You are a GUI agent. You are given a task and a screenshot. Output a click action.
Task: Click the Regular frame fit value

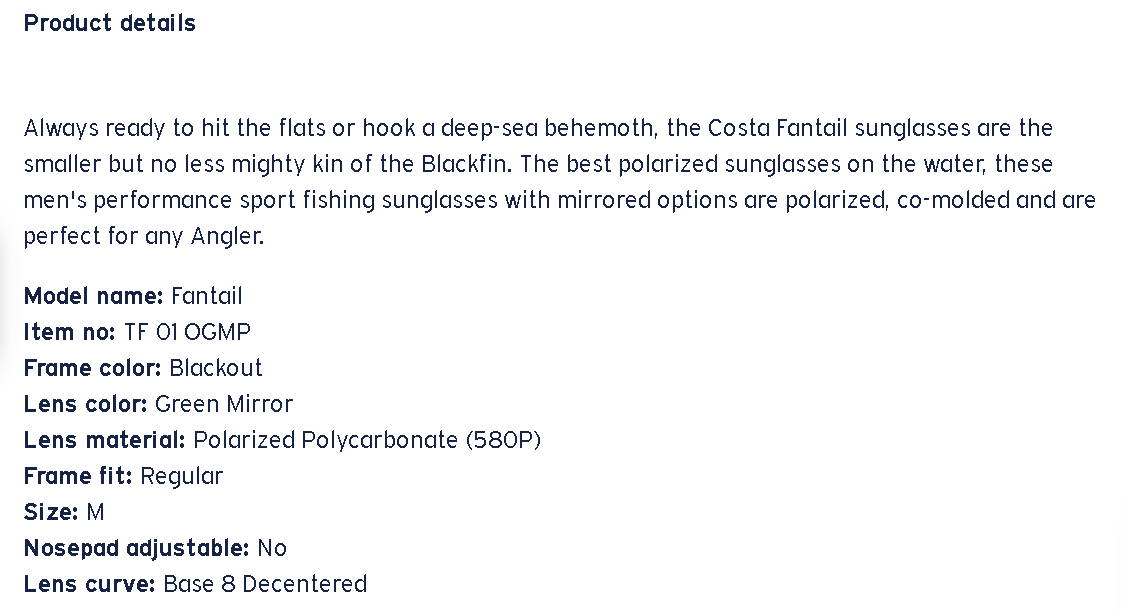pos(182,476)
